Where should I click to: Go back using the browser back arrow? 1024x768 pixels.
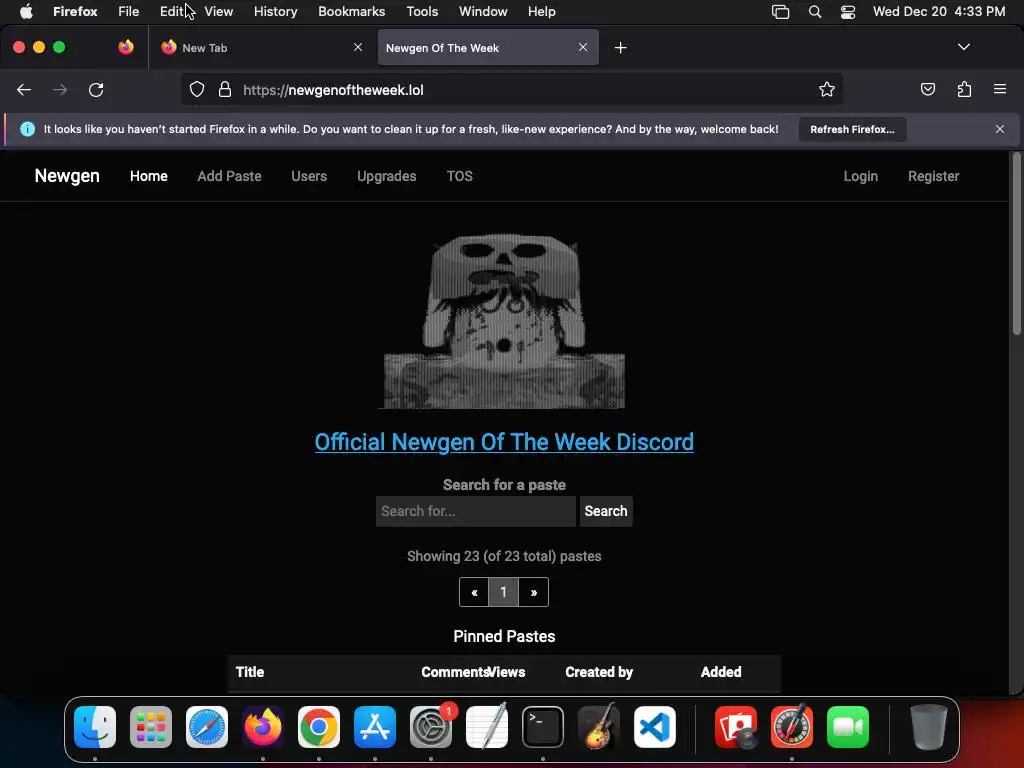click(x=24, y=90)
